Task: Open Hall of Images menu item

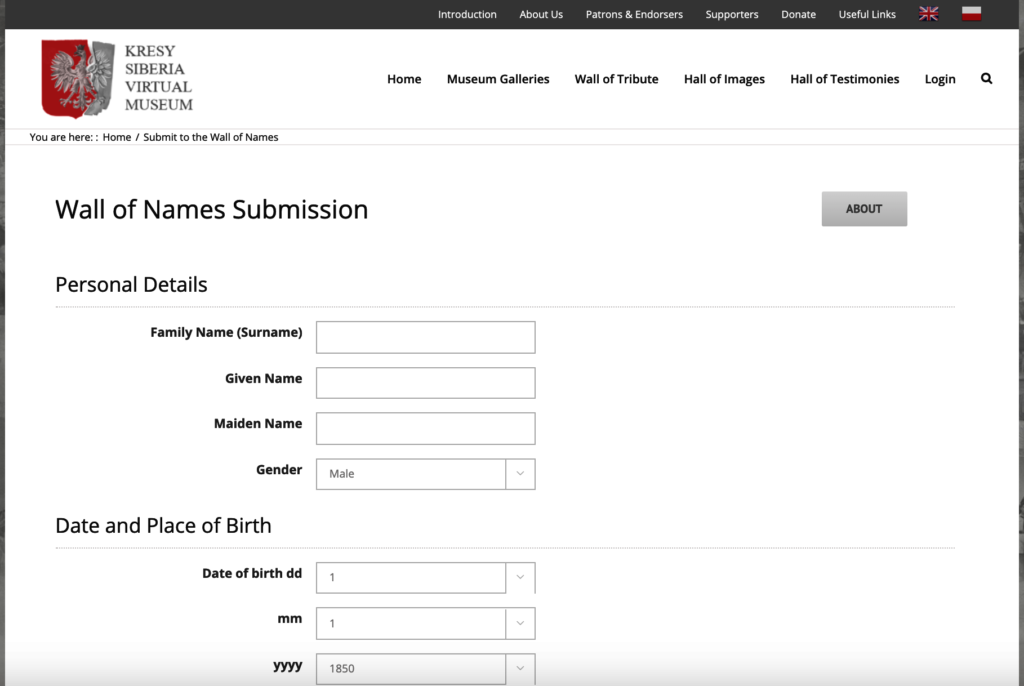Action: pyautogui.click(x=724, y=79)
